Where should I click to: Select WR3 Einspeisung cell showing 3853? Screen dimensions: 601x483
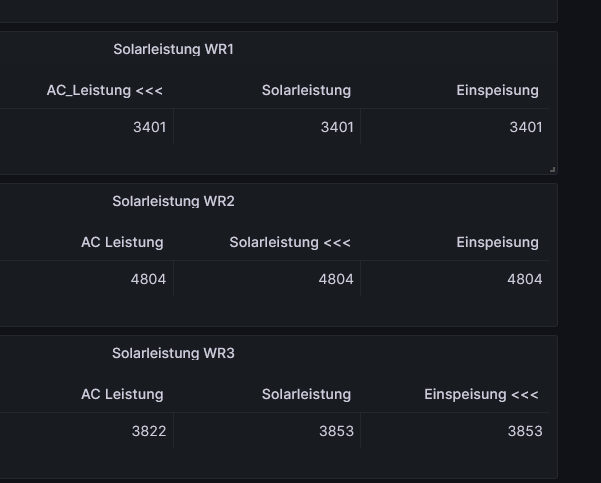pyautogui.click(x=525, y=431)
